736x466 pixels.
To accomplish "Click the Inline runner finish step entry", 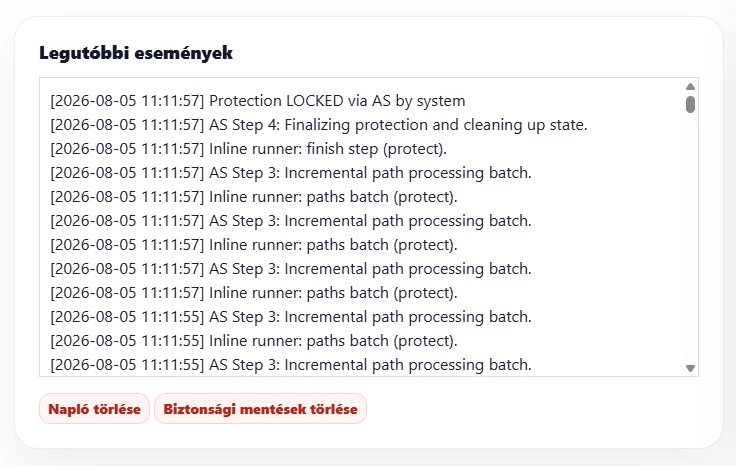I will pyautogui.click(x=248, y=149).
